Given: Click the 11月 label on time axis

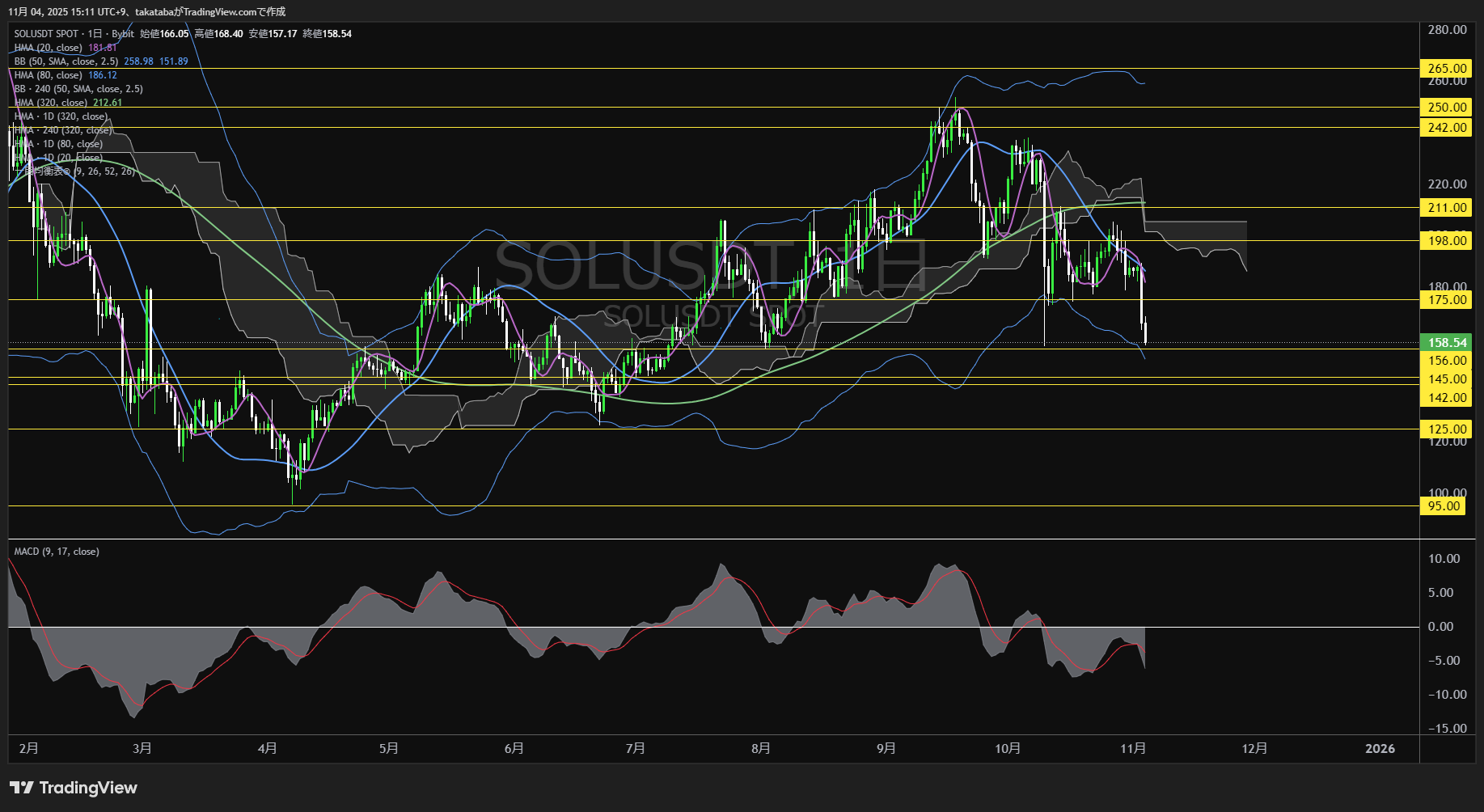Looking at the screenshot, I should pos(1133,749).
